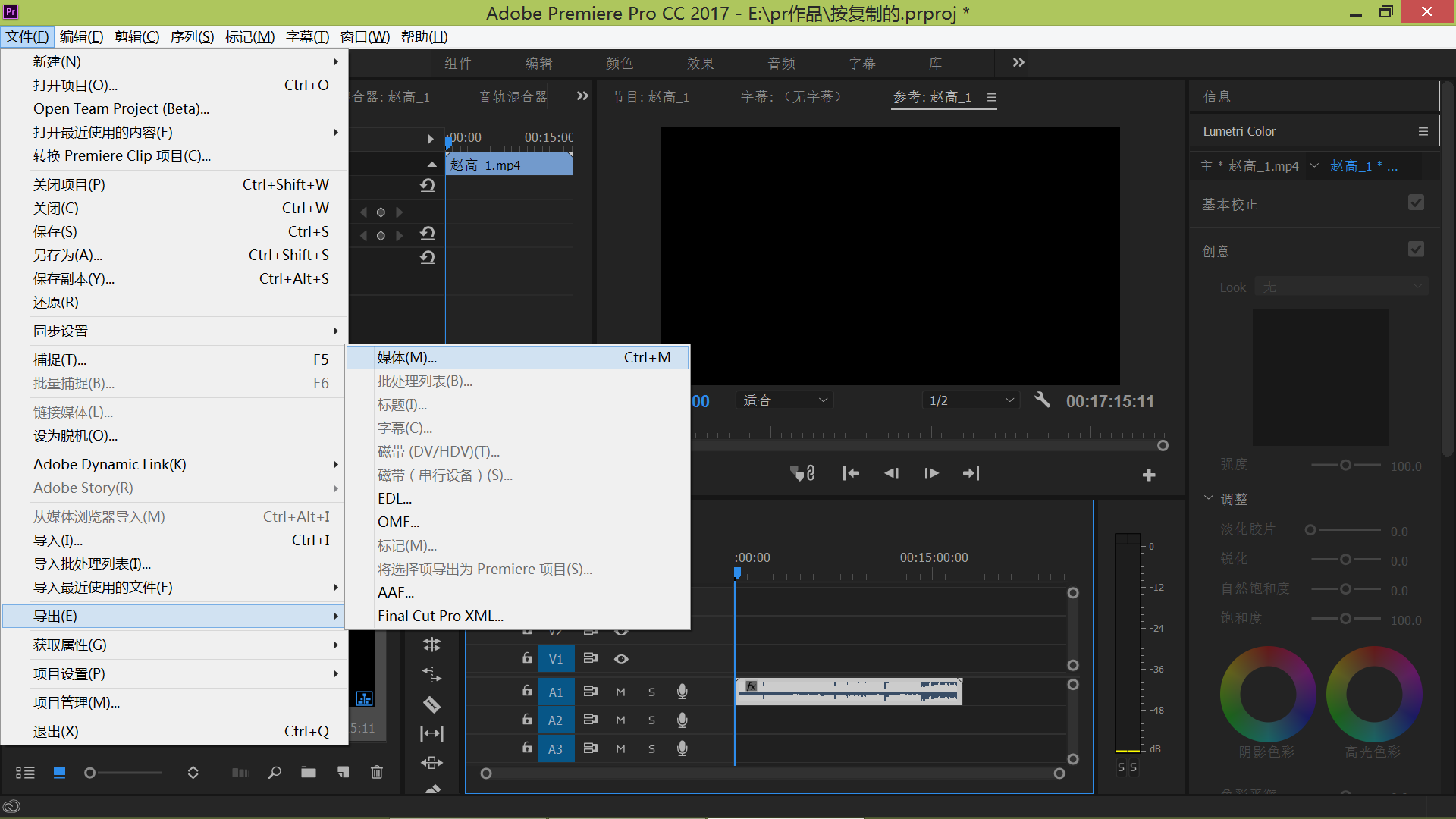Toggle the 创意 section checkbox
This screenshot has width=1456, height=819.
(1416, 249)
